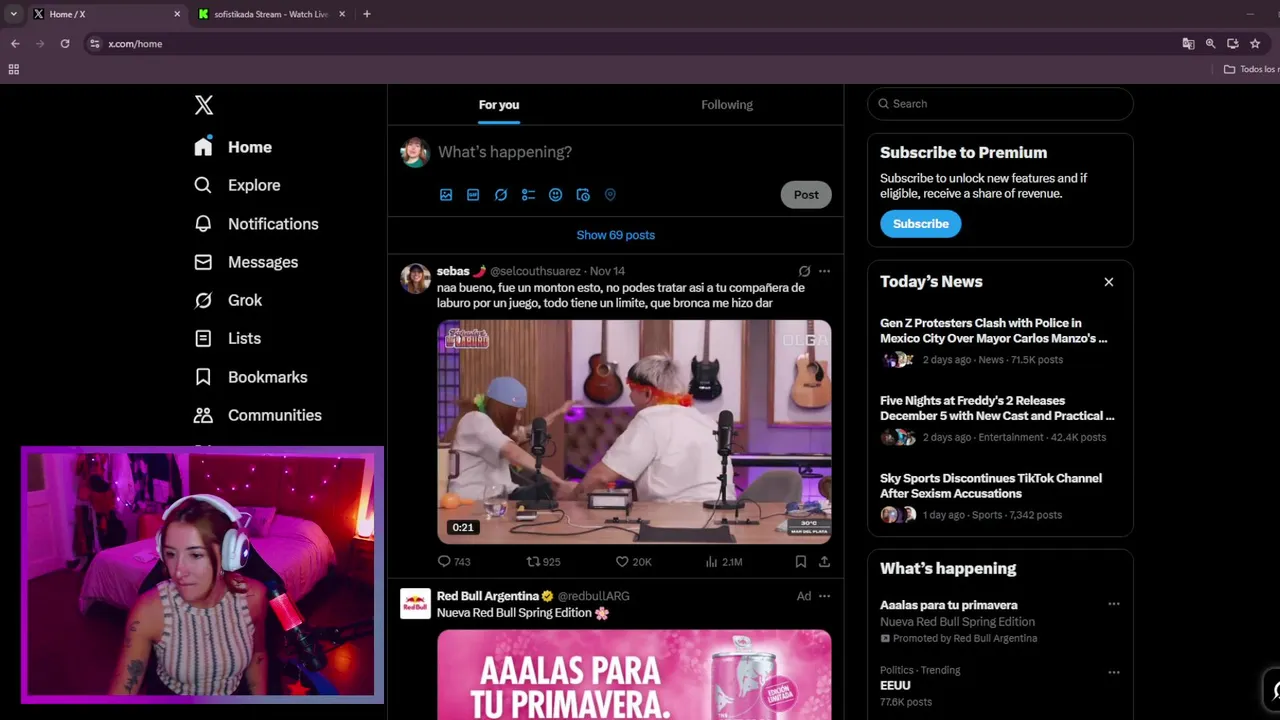The image size is (1280, 720).
Task: Click the Grok explain icon on sebas post
Action: click(804, 271)
